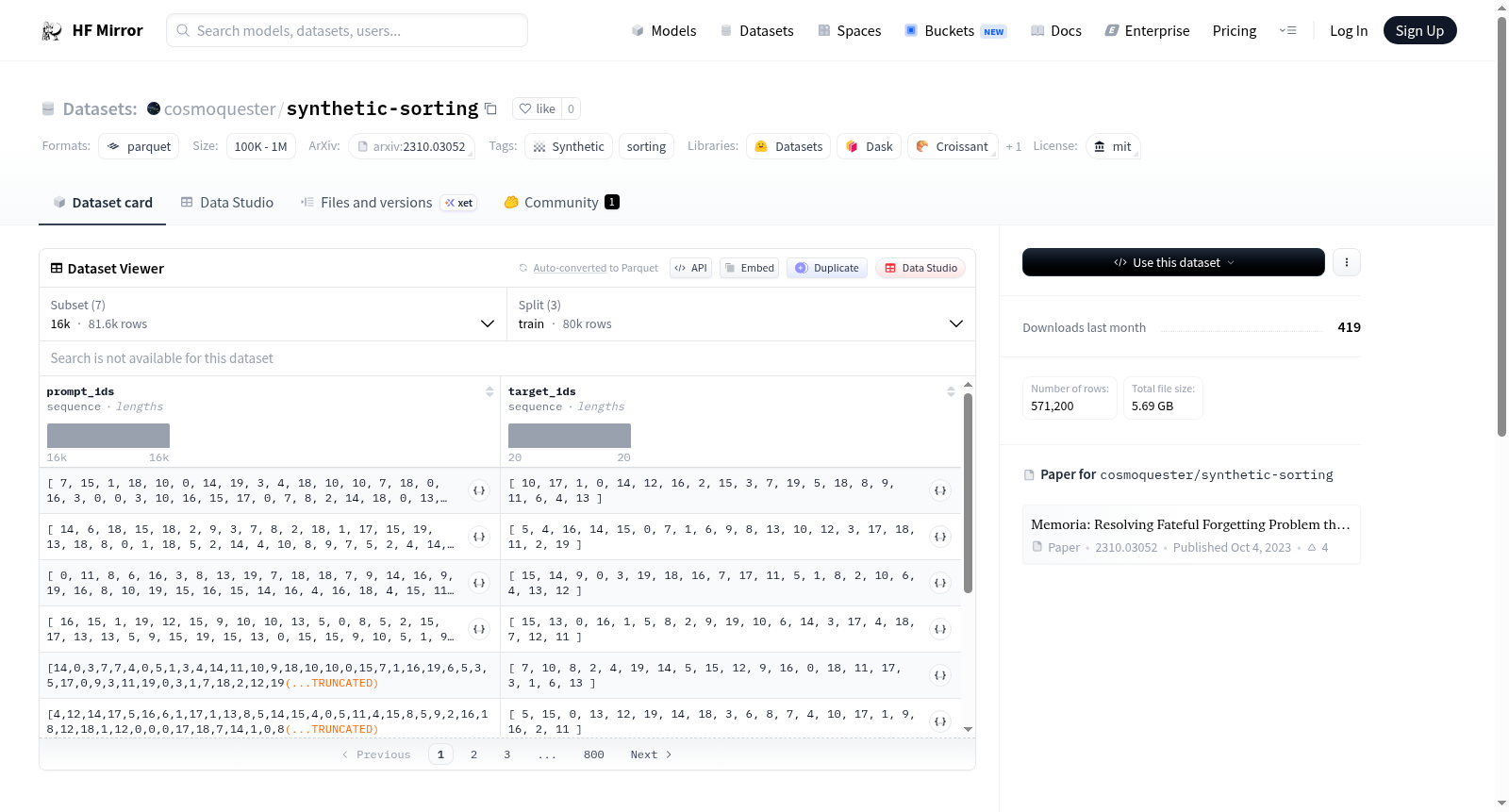Open the more navigation menu icon
The height and width of the screenshot is (812, 1509).
(1287, 31)
